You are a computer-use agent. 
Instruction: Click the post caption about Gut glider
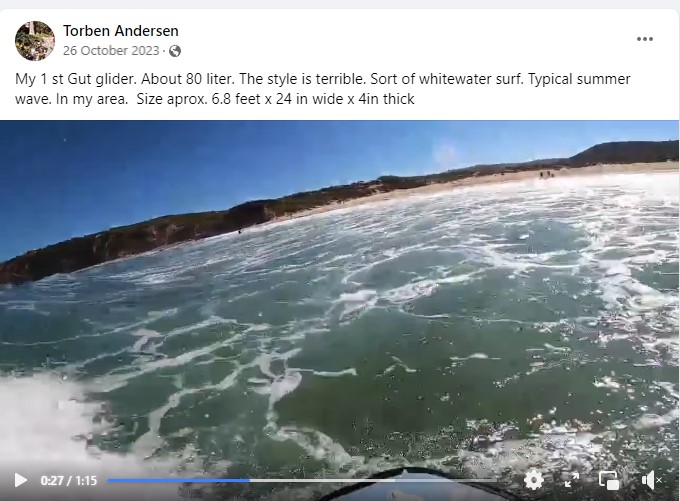tap(323, 89)
